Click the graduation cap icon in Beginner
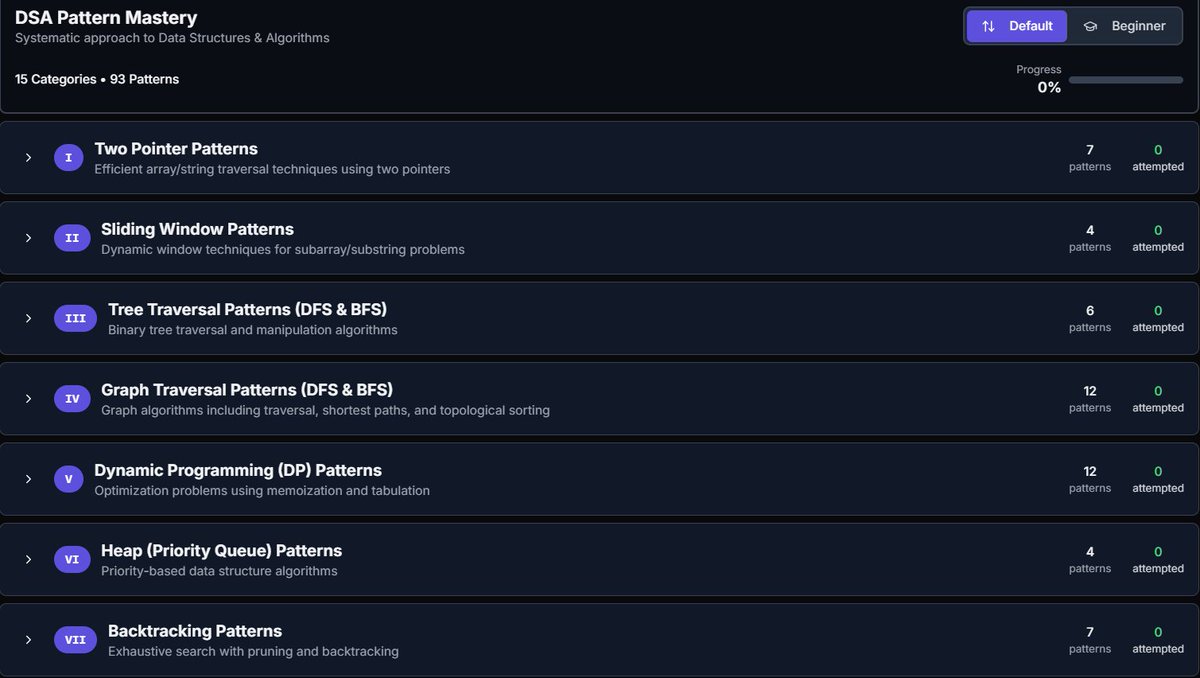This screenshot has height=678, width=1200. click(1090, 26)
